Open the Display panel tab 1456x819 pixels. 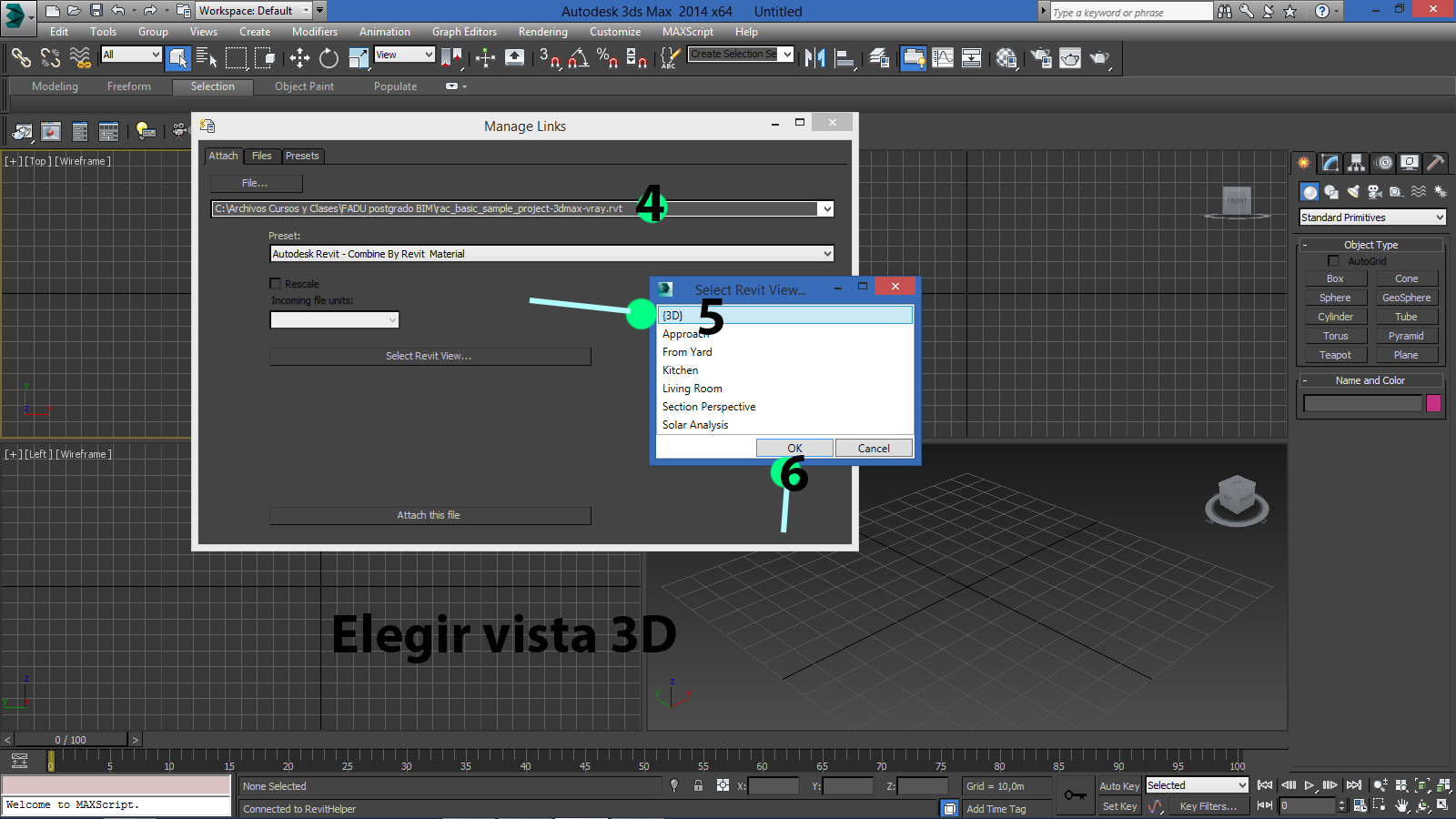click(1410, 163)
